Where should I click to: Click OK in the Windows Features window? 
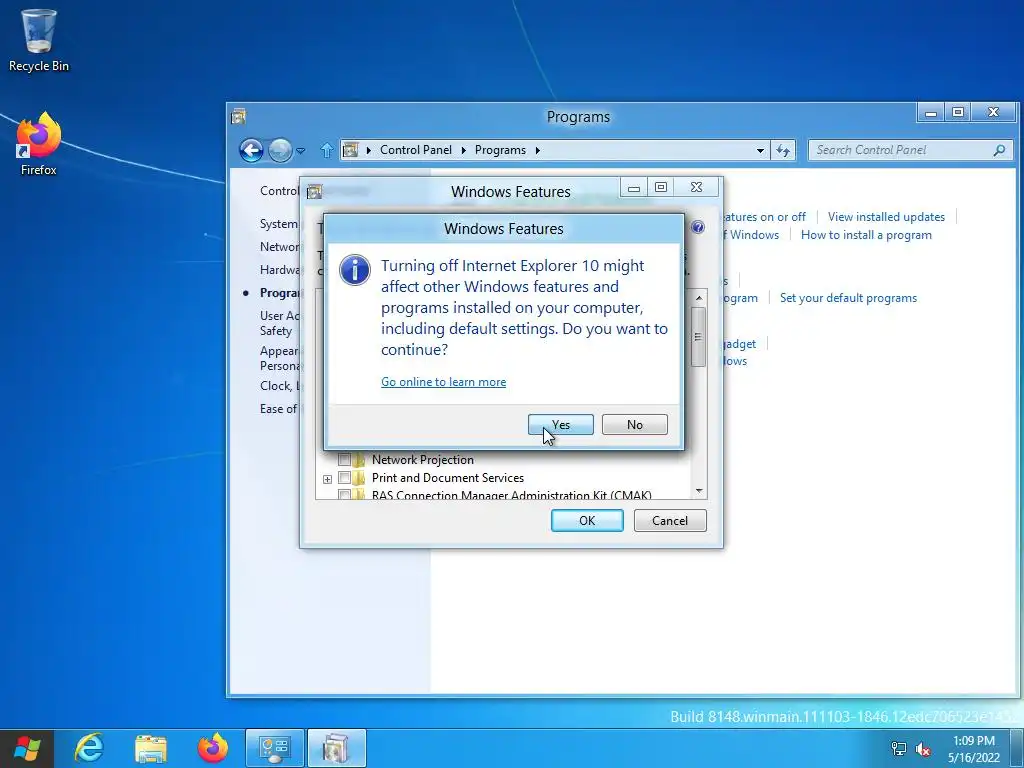coord(586,520)
